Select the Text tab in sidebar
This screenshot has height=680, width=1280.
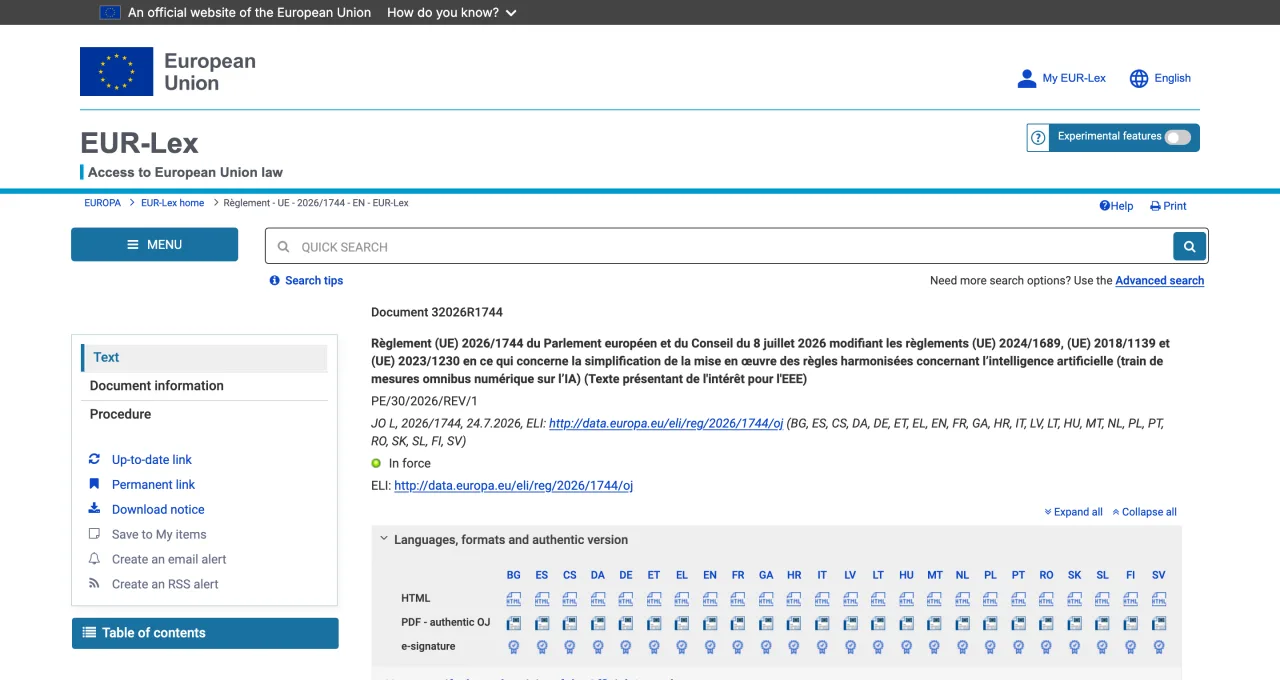(x=204, y=358)
